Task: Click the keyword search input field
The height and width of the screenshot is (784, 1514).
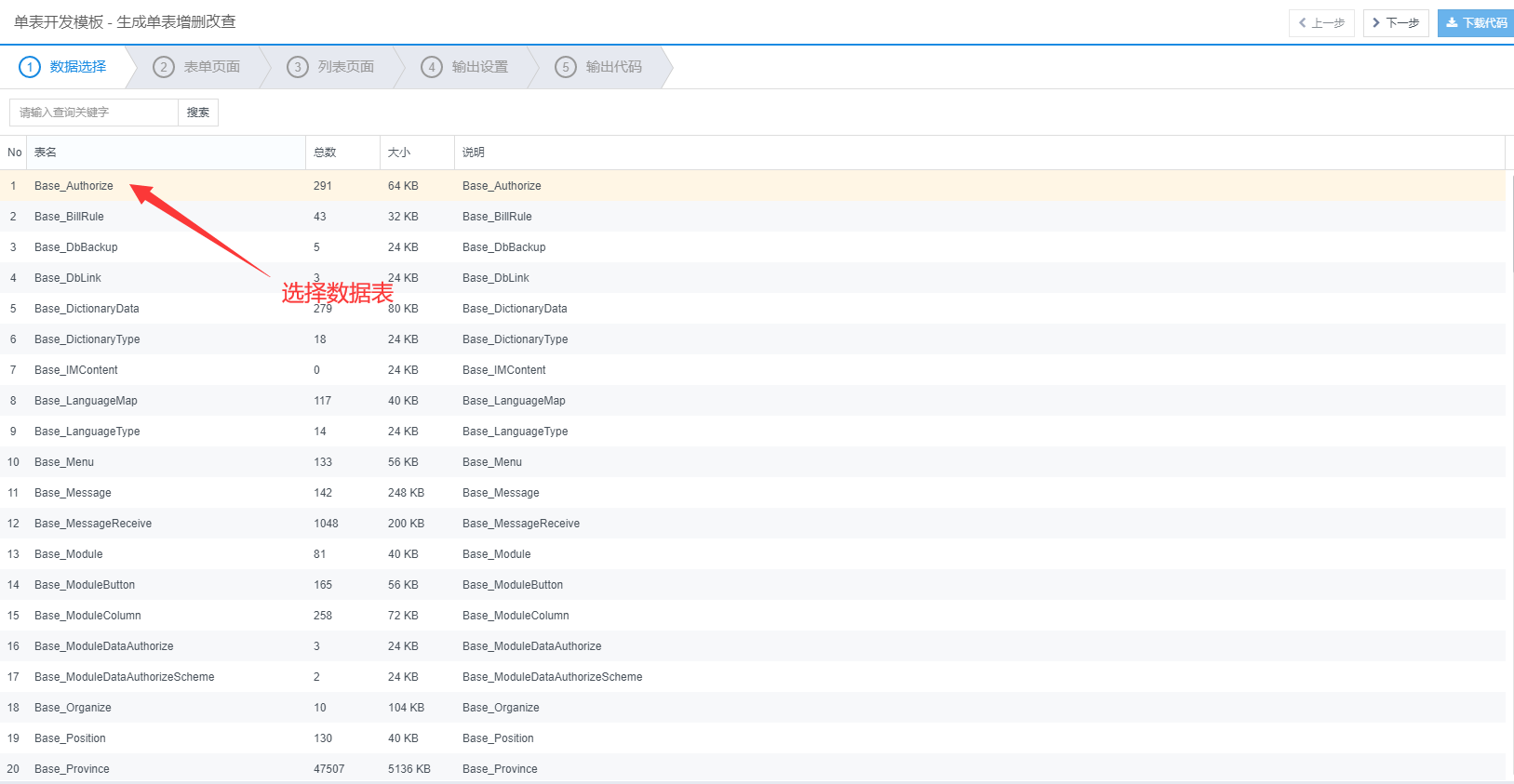Action: click(94, 113)
